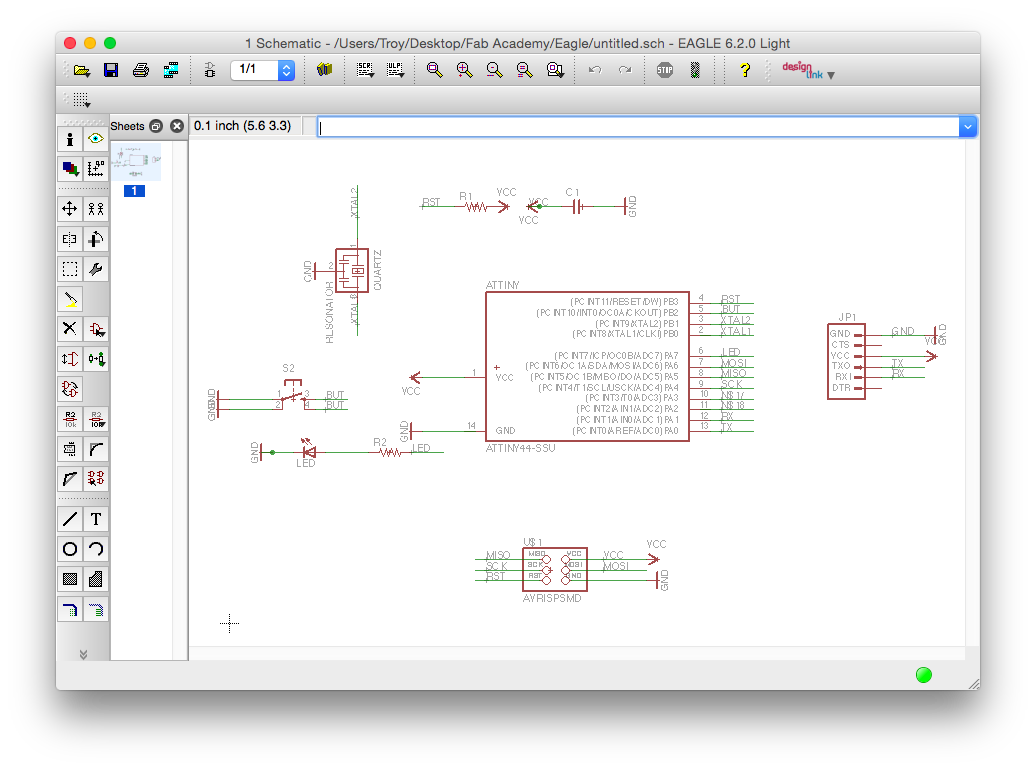Click the Use library books icon
The height and width of the screenshot is (770, 1036).
pyautogui.click(x=324, y=69)
